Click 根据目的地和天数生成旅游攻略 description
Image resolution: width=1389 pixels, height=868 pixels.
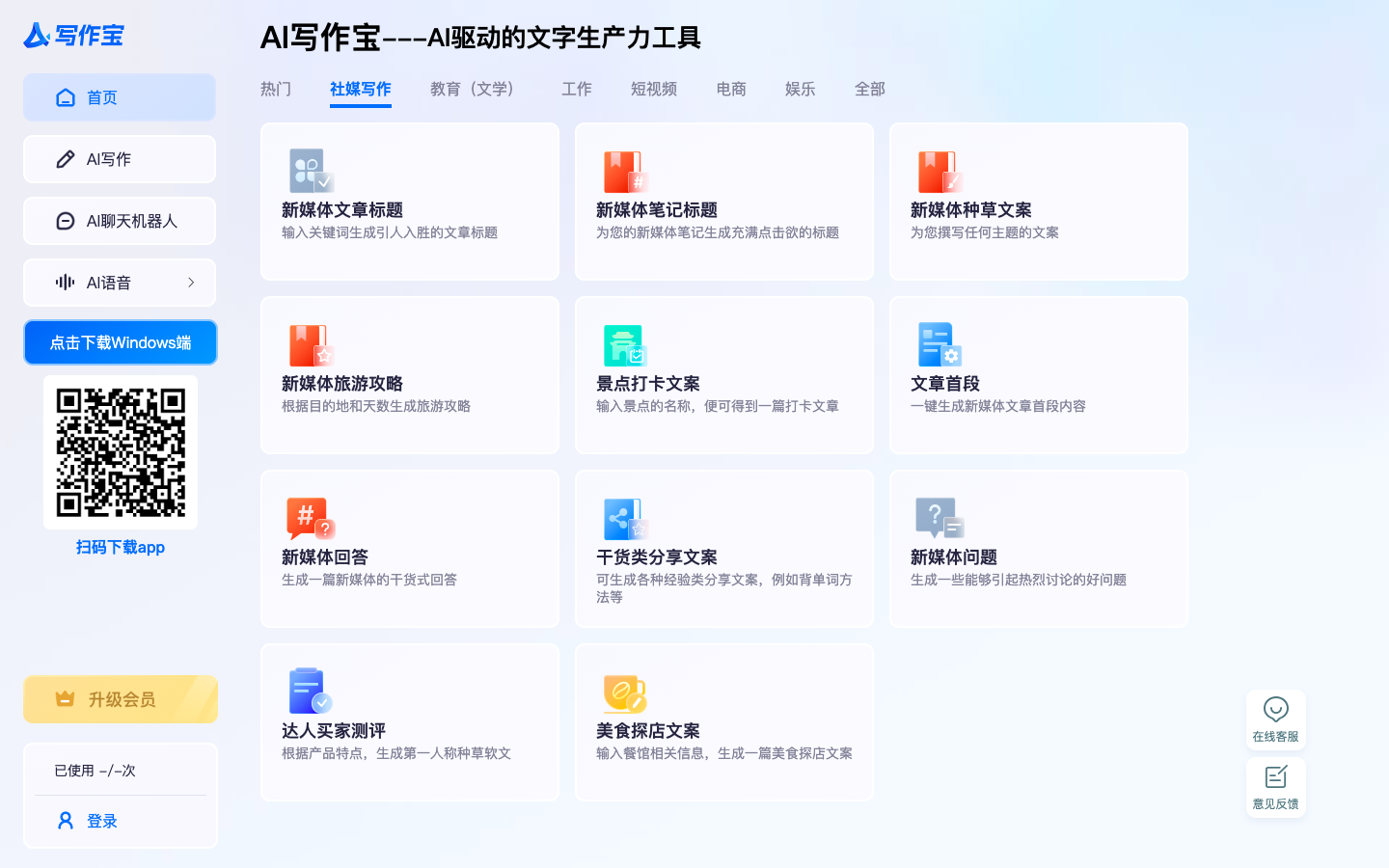[376, 406]
